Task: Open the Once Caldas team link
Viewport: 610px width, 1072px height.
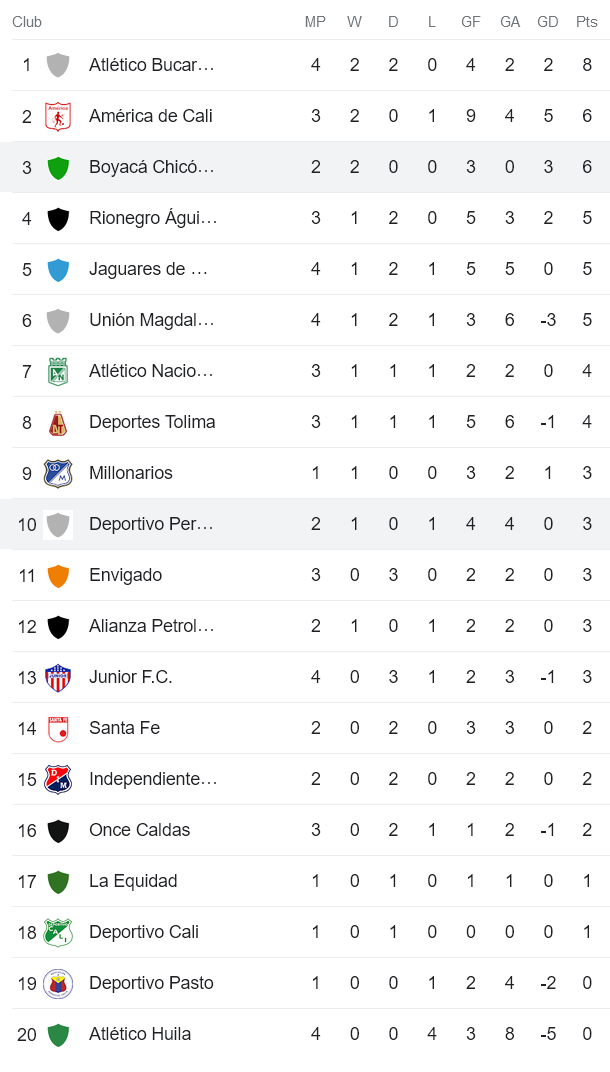Action: click(x=139, y=830)
